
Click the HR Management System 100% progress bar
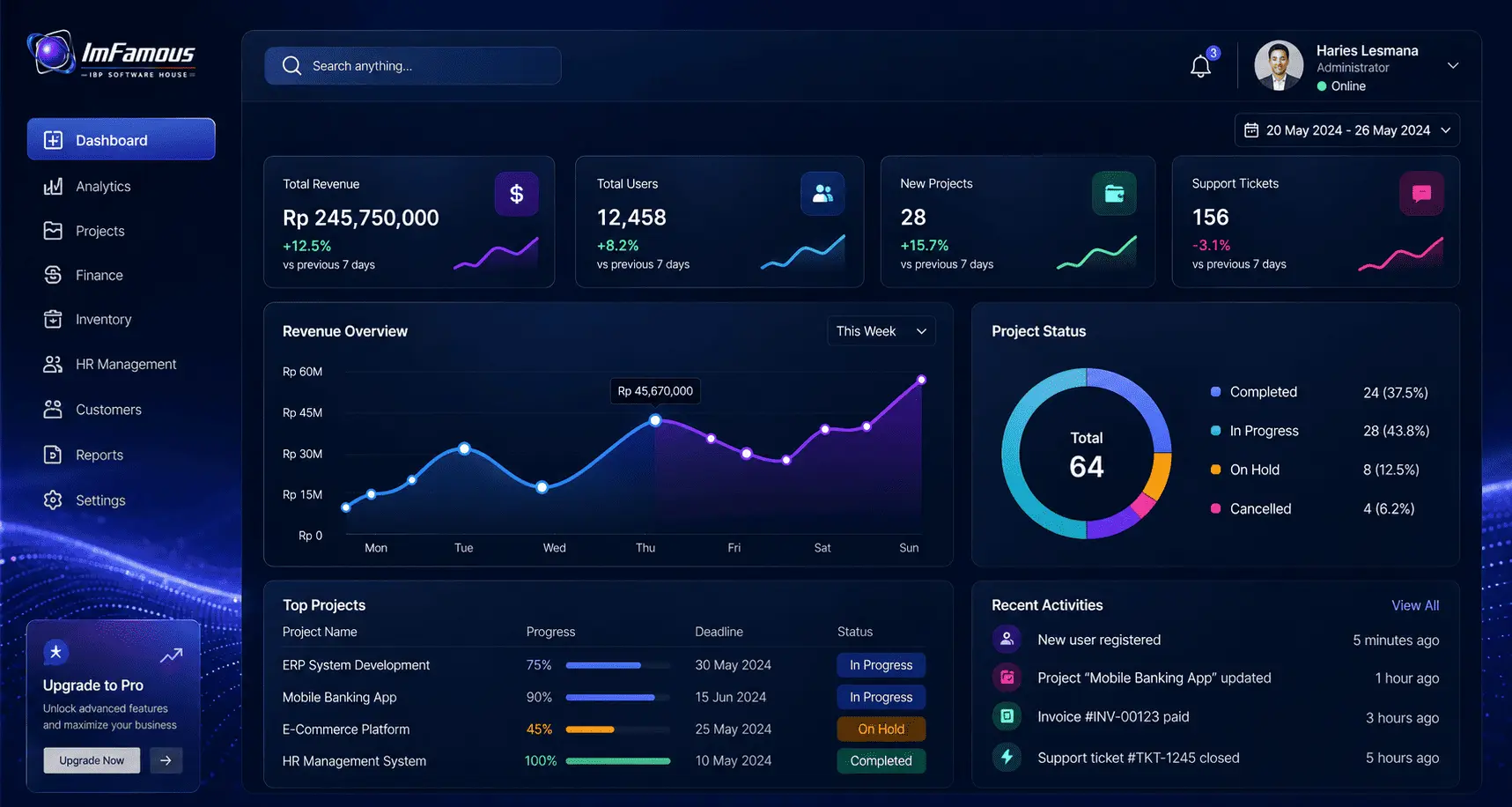[x=618, y=760]
